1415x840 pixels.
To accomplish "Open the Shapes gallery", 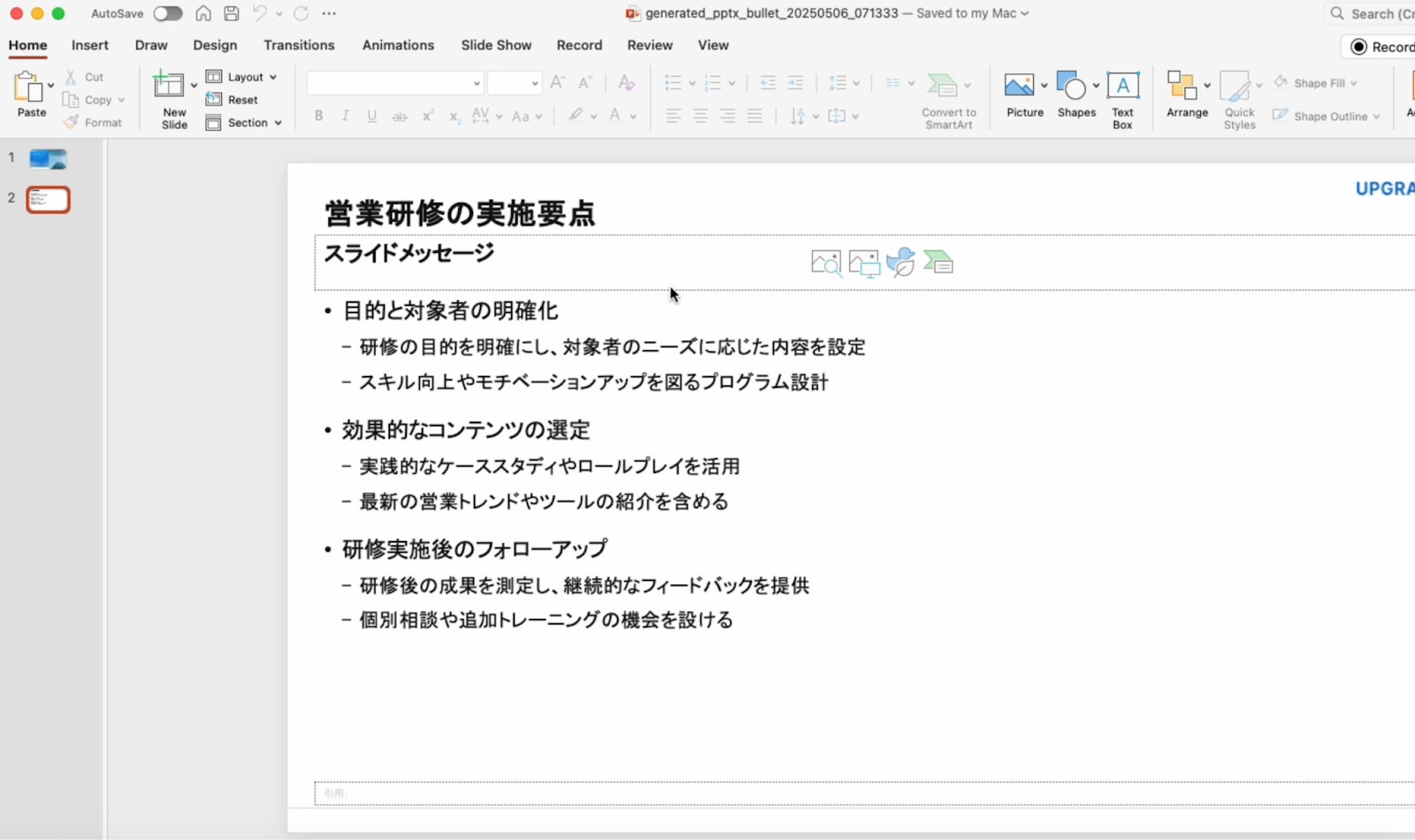I will [x=1071, y=86].
